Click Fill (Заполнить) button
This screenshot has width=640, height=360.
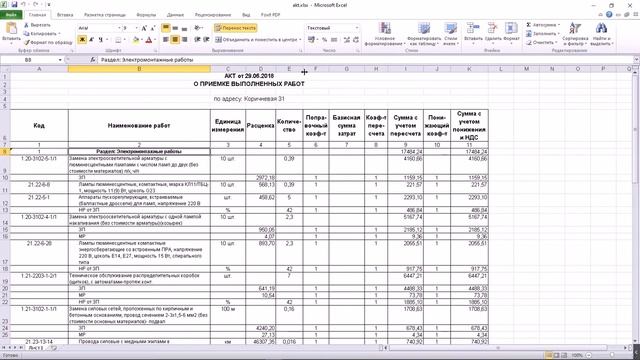[x=543, y=33]
